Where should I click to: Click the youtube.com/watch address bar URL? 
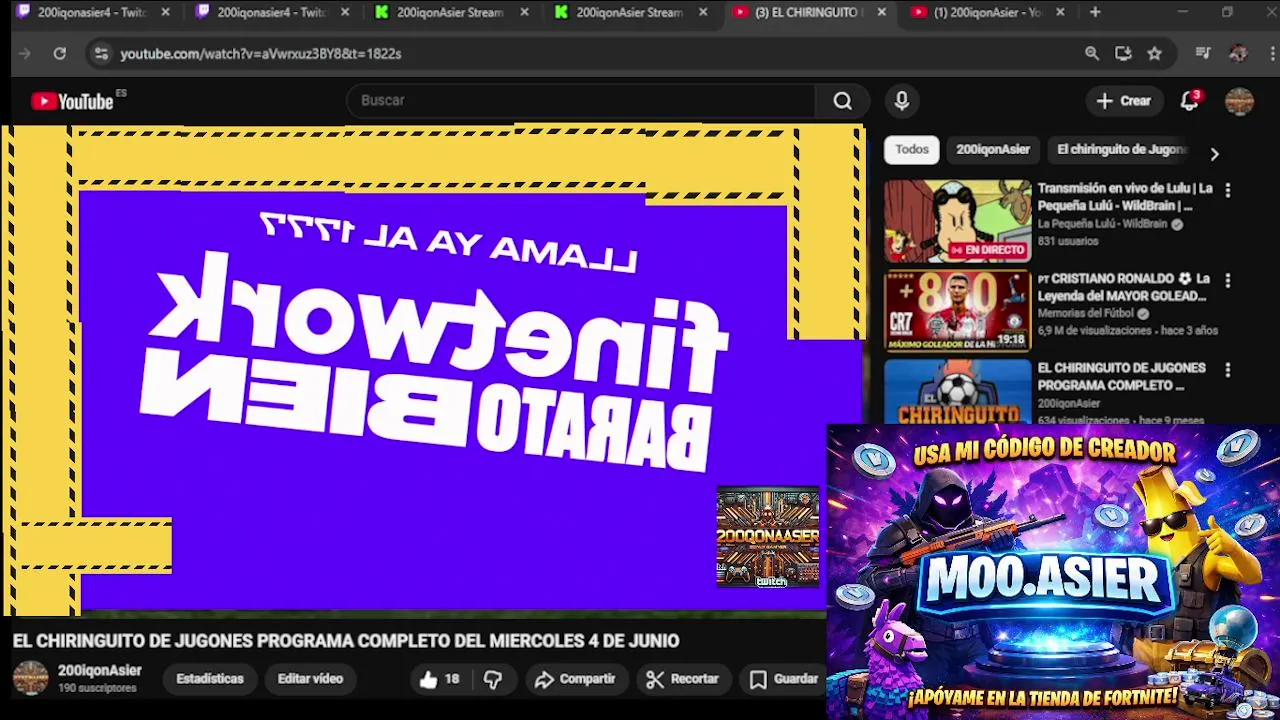point(261,53)
